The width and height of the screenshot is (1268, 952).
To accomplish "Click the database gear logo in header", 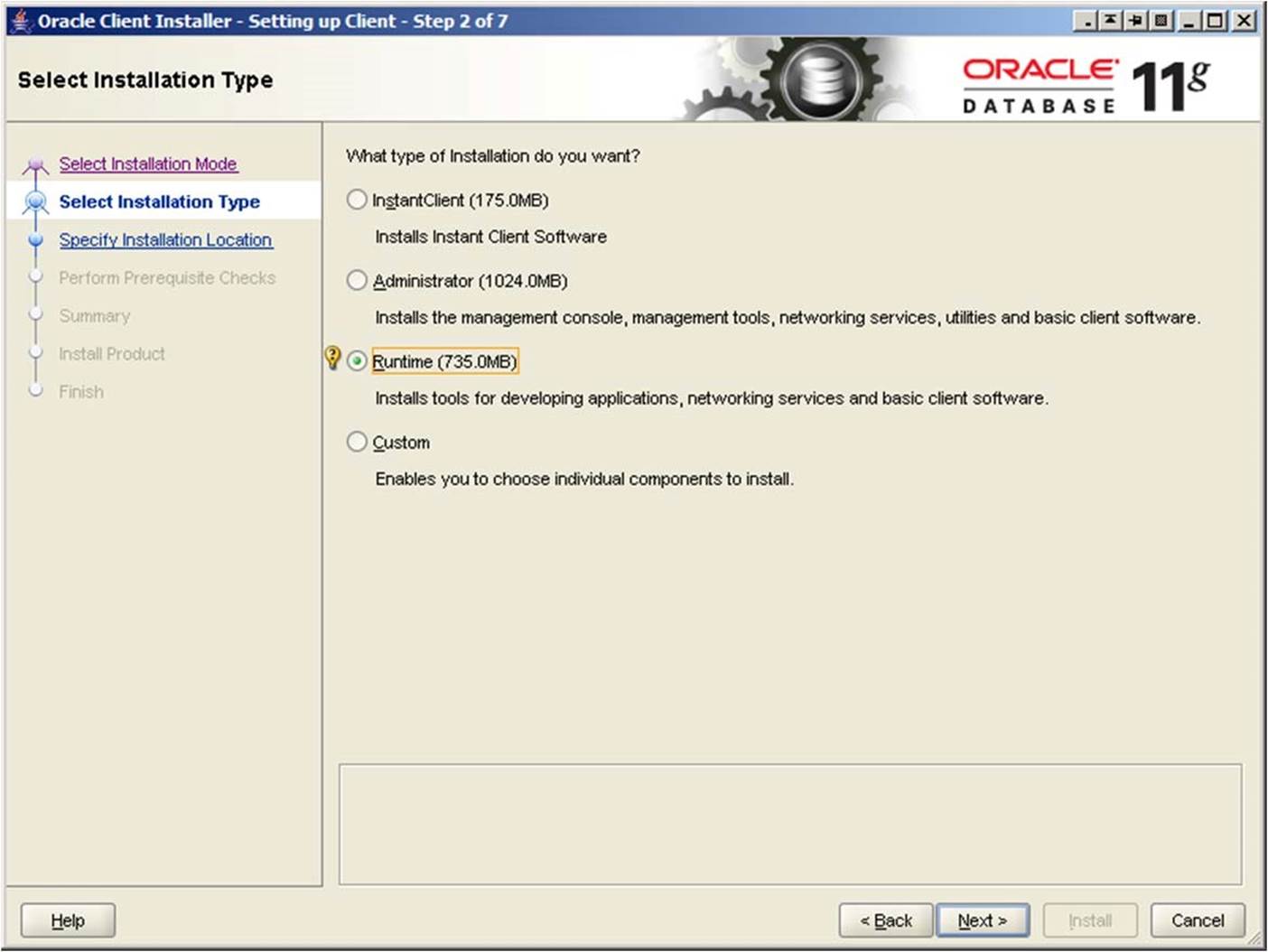I will [x=820, y=79].
